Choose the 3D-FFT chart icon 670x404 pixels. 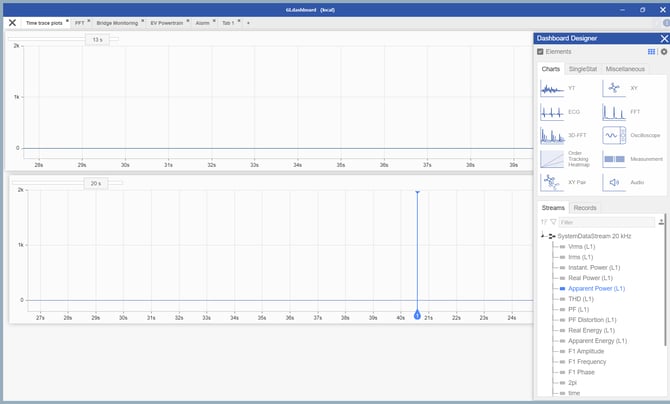pyautogui.click(x=552, y=135)
